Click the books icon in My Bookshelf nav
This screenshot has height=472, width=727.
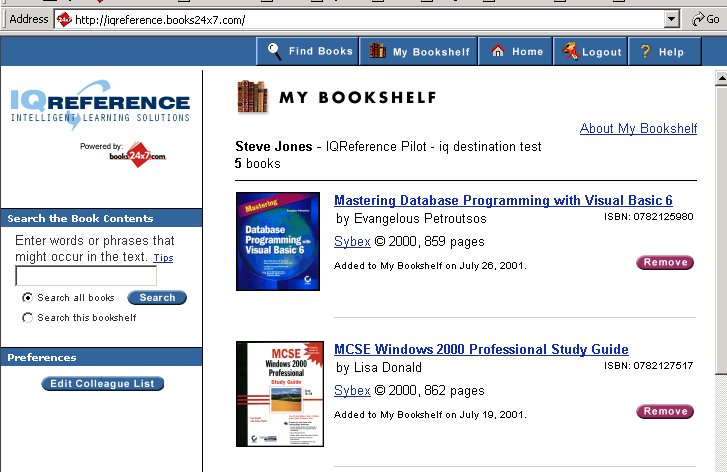[378, 51]
